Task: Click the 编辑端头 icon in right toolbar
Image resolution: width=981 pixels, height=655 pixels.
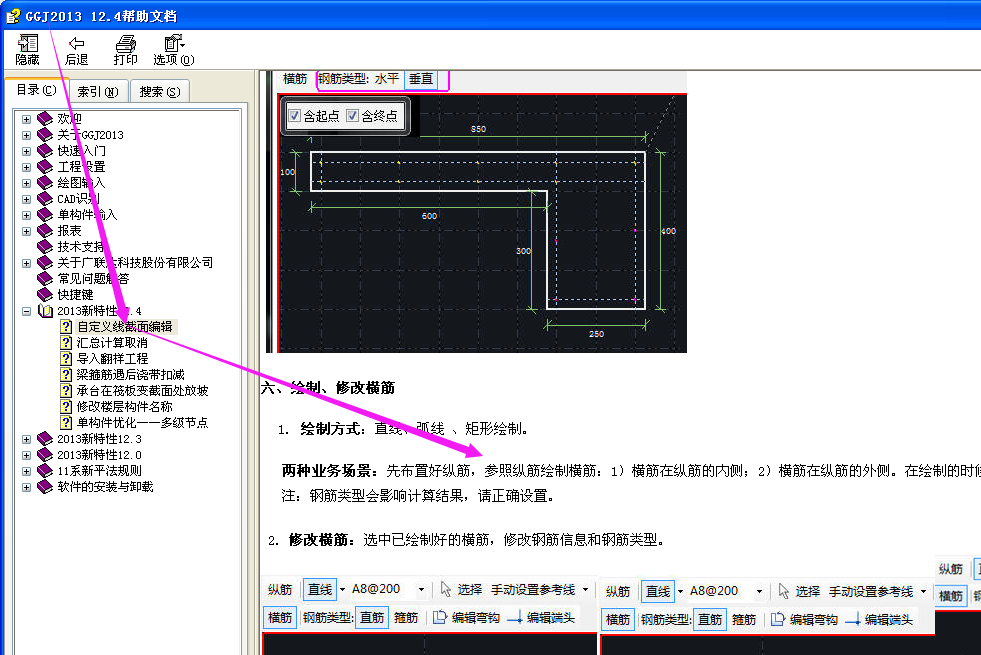Action: pyautogui.click(x=853, y=620)
